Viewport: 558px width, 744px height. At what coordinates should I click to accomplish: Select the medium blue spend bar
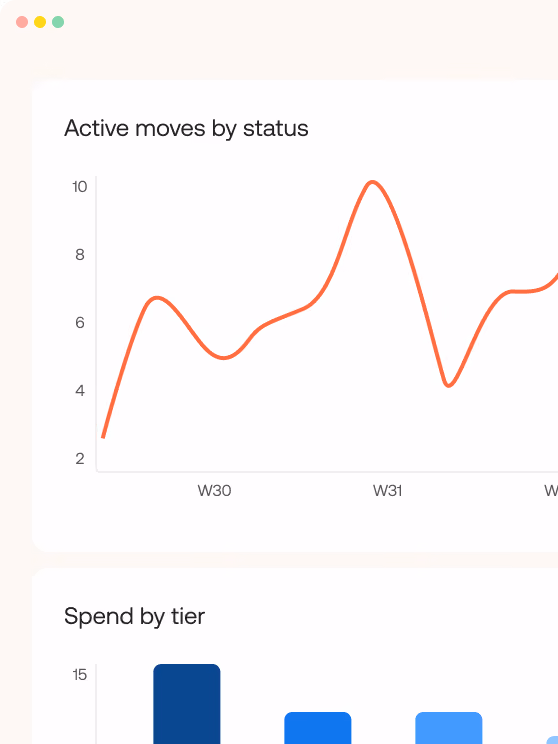(x=318, y=728)
